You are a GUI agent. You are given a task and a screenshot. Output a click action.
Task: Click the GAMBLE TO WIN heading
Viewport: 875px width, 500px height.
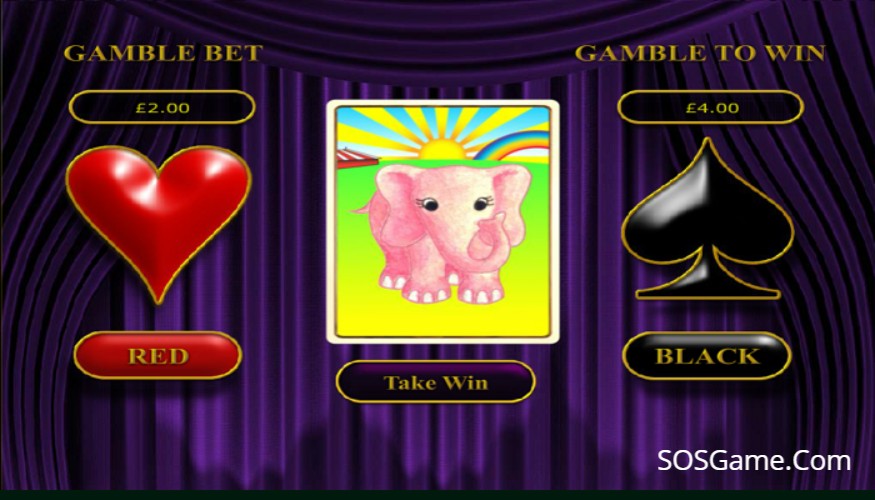coord(700,53)
